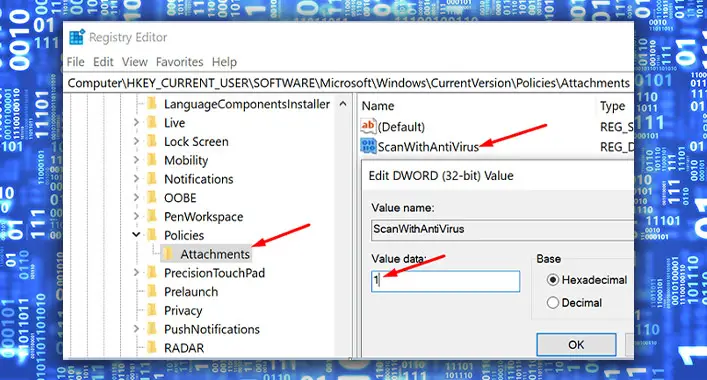Image resolution: width=707 pixels, height=380 pixels.
Task: Select the OOBE folder icon
Action: click(x=152, y=198)
